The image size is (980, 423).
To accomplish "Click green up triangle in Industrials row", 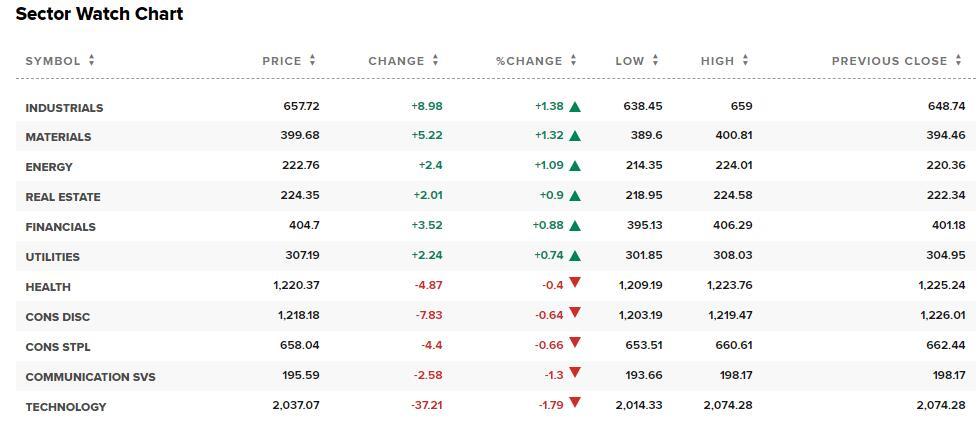I will coord(575,106).
